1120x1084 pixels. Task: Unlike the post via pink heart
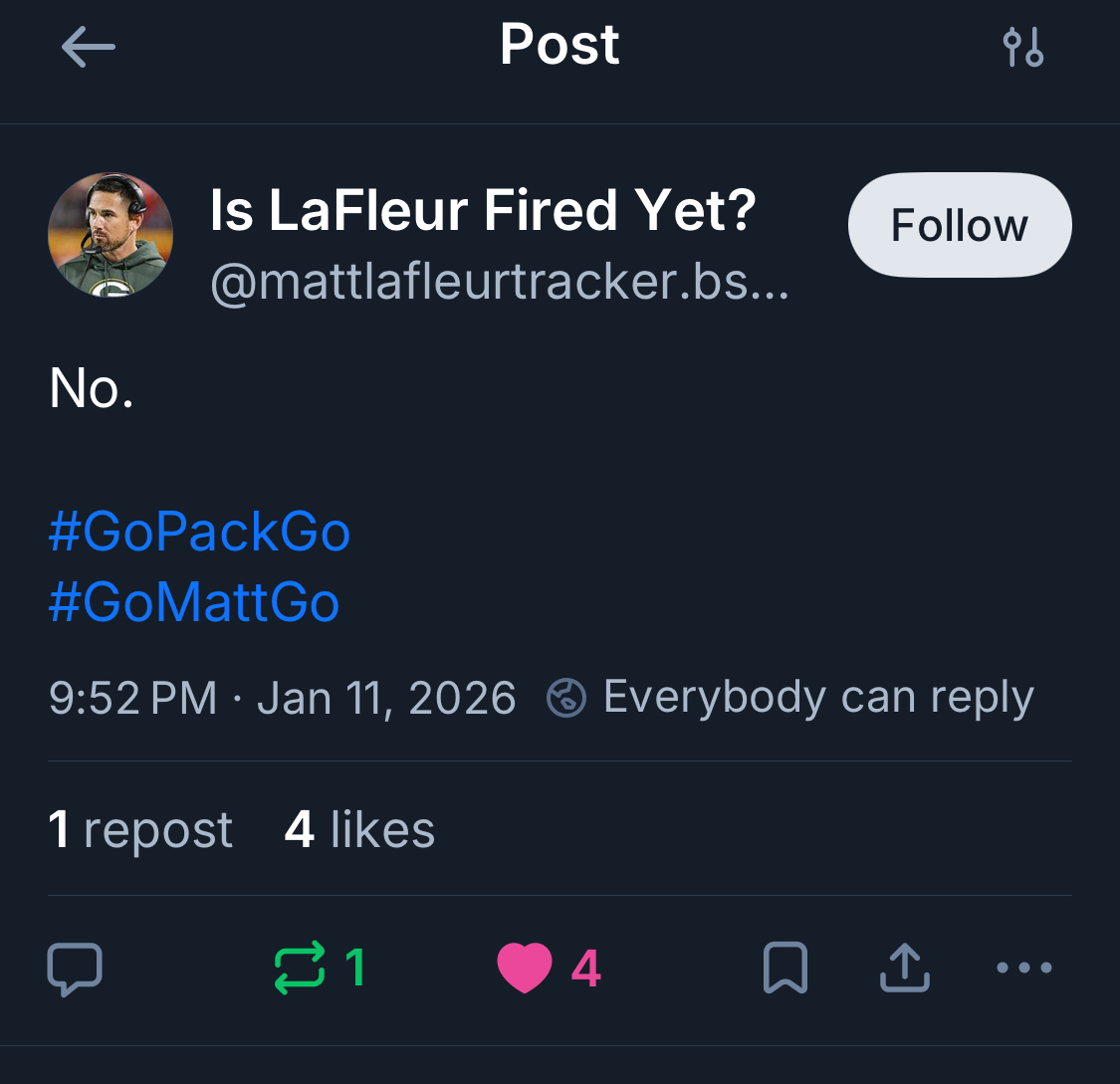point(525,968)
